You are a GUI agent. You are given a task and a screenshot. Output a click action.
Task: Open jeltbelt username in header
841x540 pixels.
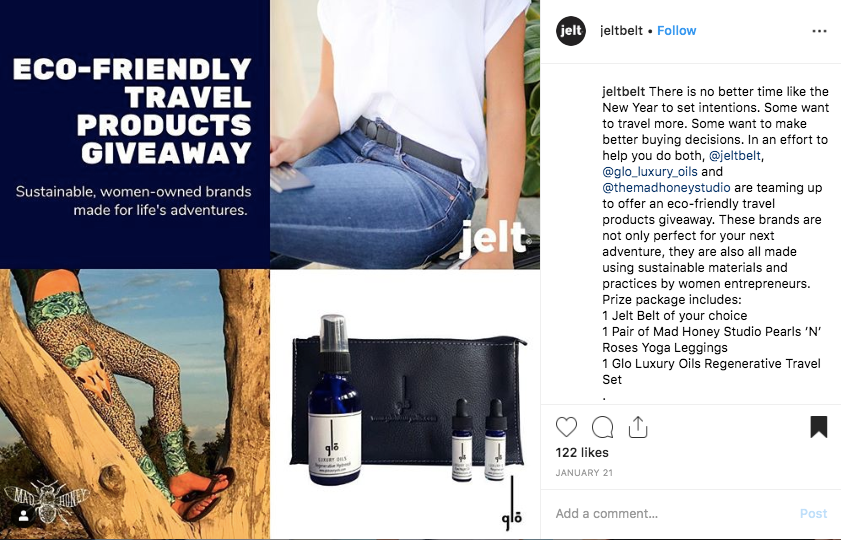pyautogui.click(x=621, y=31)
